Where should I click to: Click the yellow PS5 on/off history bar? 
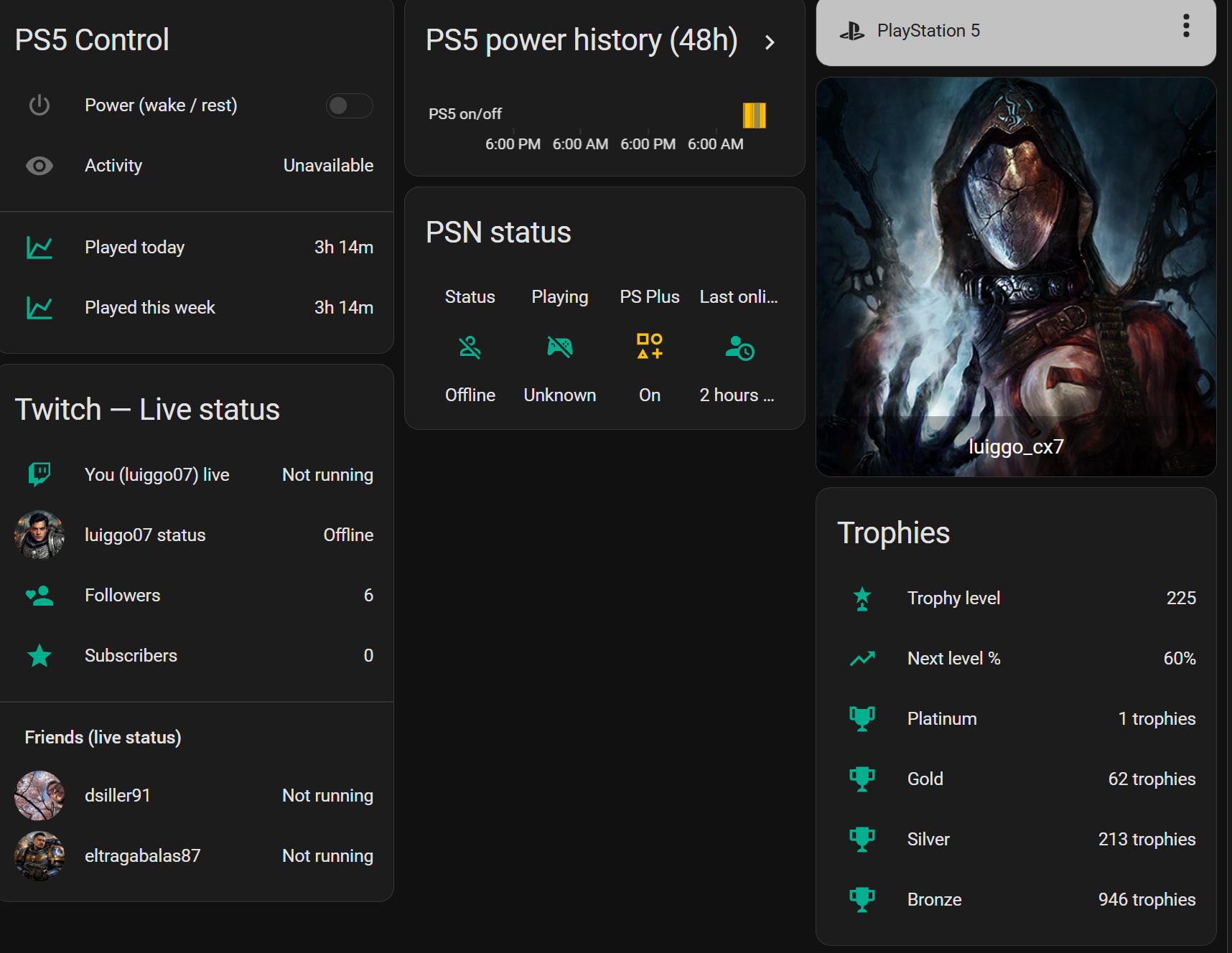click(754, 115)
